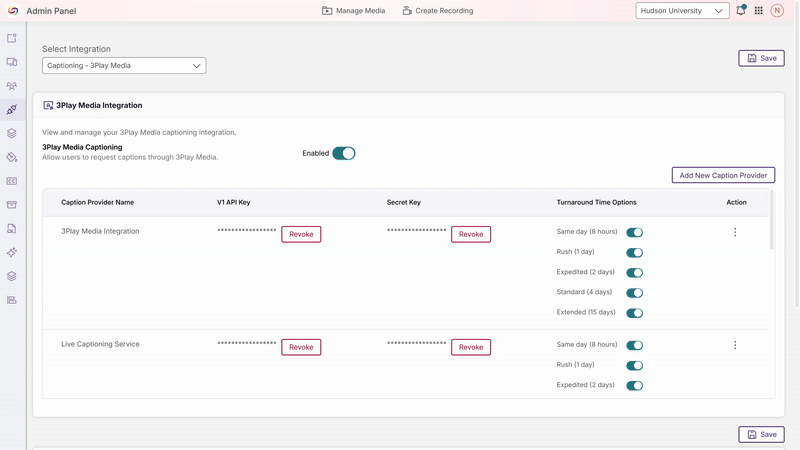Open the integrations plug icon in sidebar

click(x=12, y=109)
